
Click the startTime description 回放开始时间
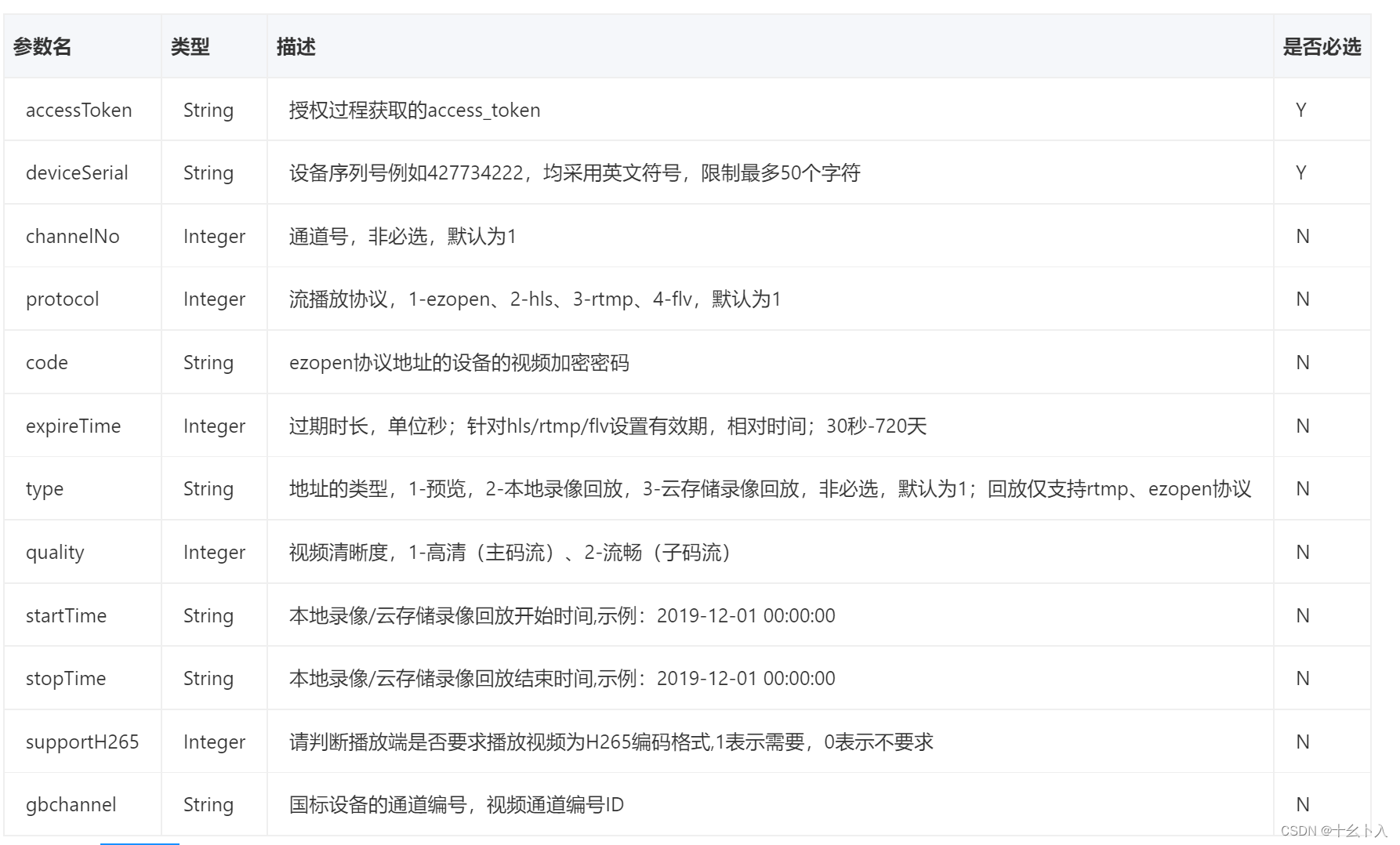[x=562, y=616]
